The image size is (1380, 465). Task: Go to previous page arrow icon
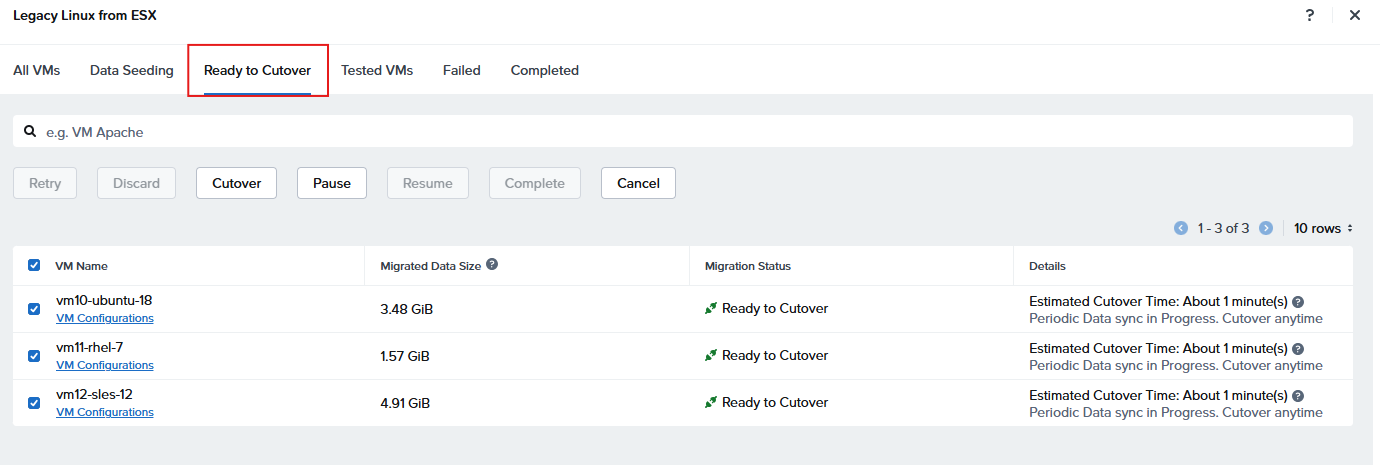click(1181, 229)
